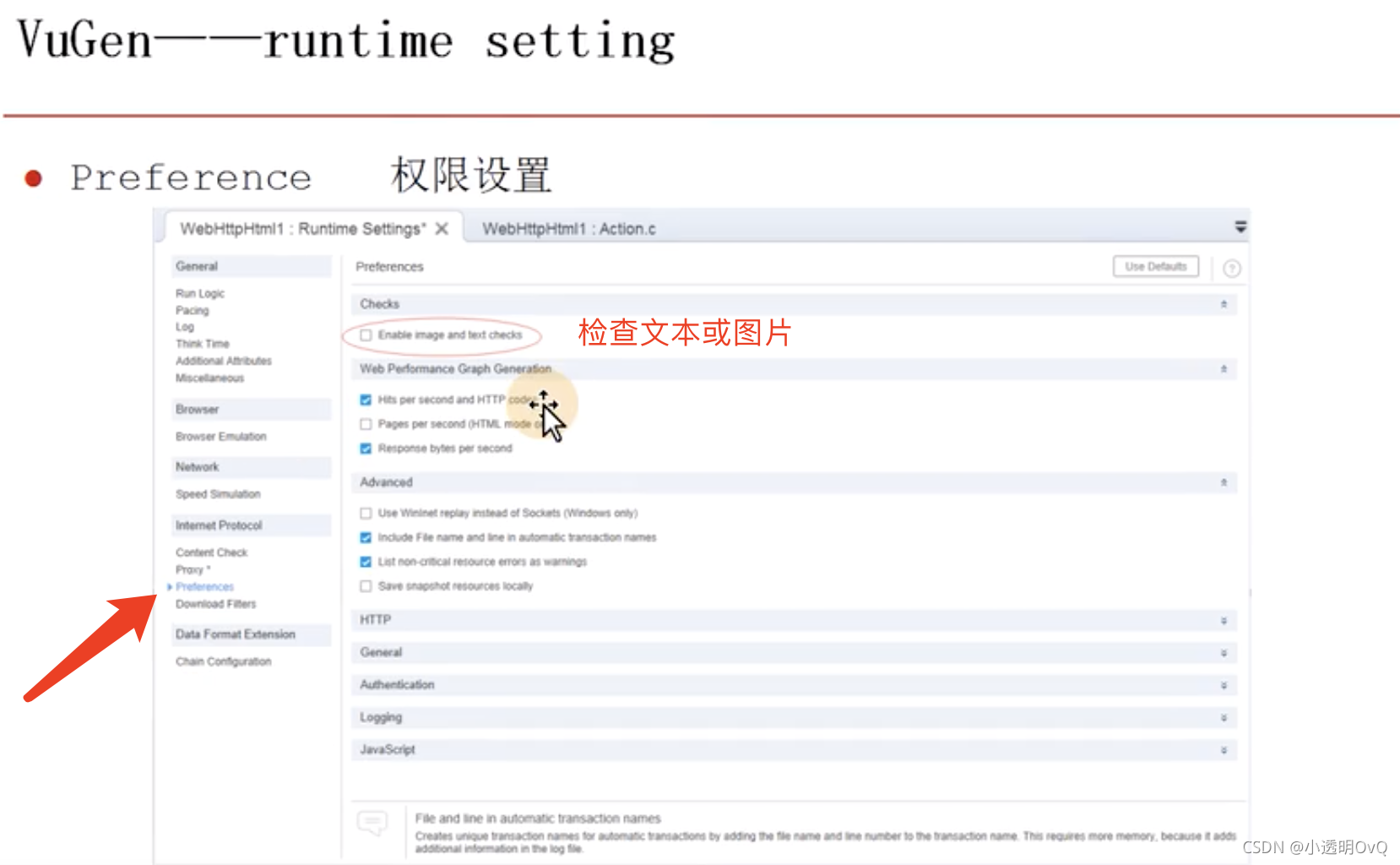The width and height of the screenshot is (1400, 865).
Task: Click 'File and line in automatic transaction names' heading
Action: [538, 819]
